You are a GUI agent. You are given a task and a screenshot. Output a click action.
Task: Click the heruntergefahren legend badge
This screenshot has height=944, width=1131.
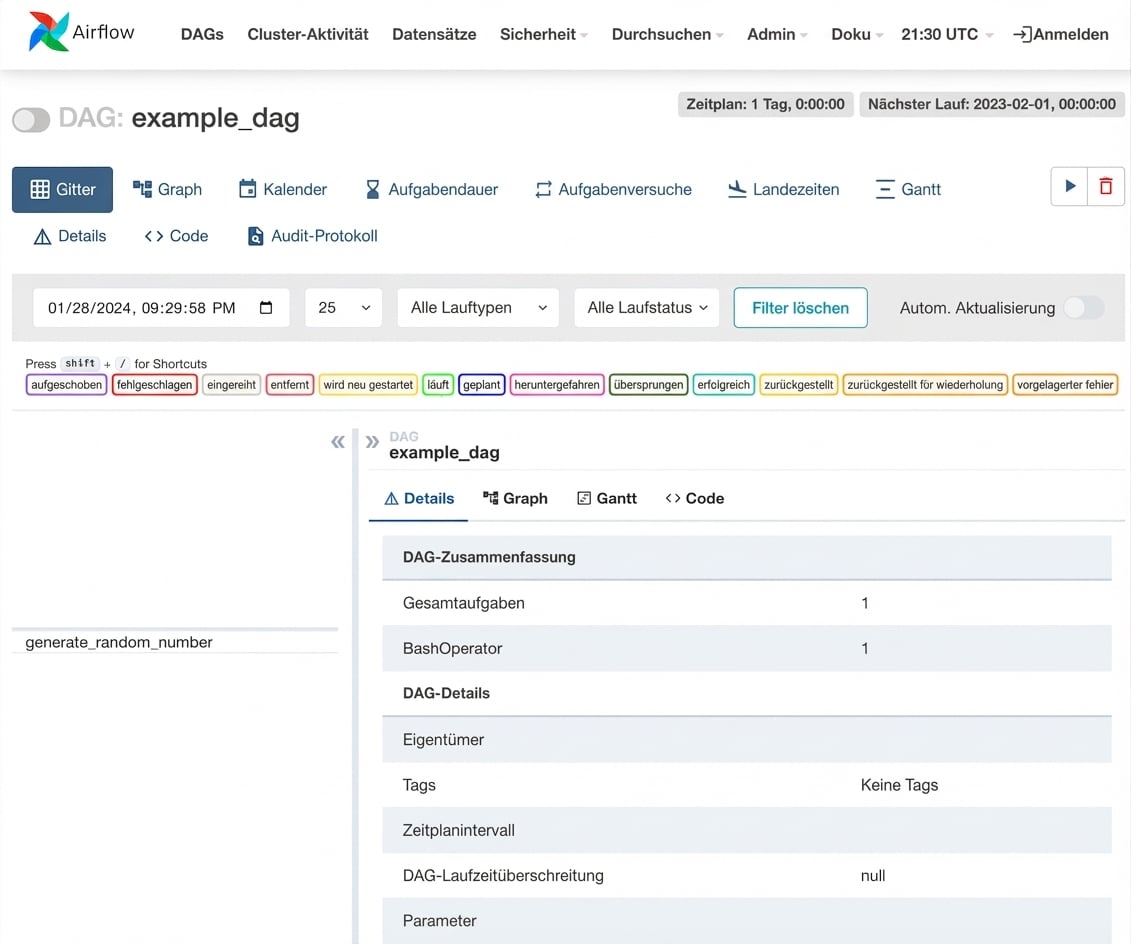[557, 385]
